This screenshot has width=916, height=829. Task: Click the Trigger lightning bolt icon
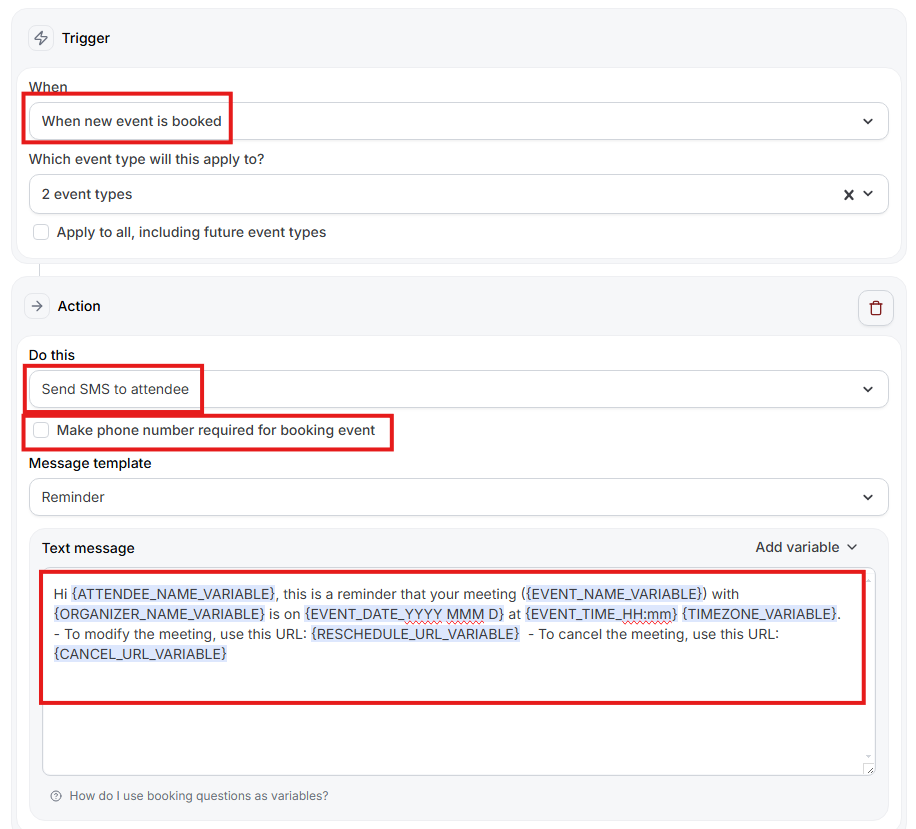tap(41, 38)
